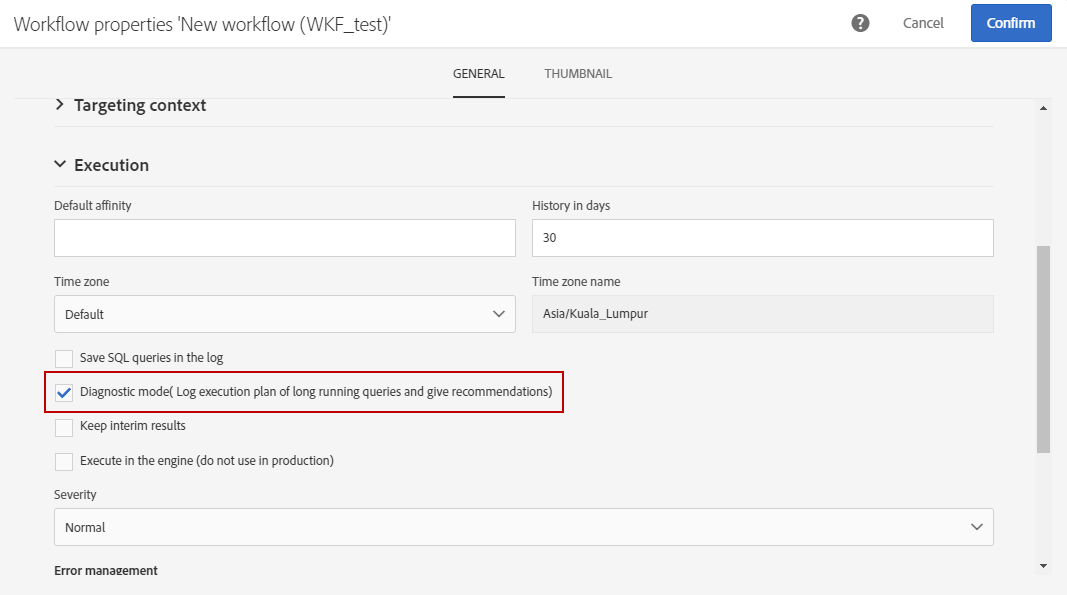1067x595 pixels.
Task: Click the Time zone name field
Action: point(762,314)
